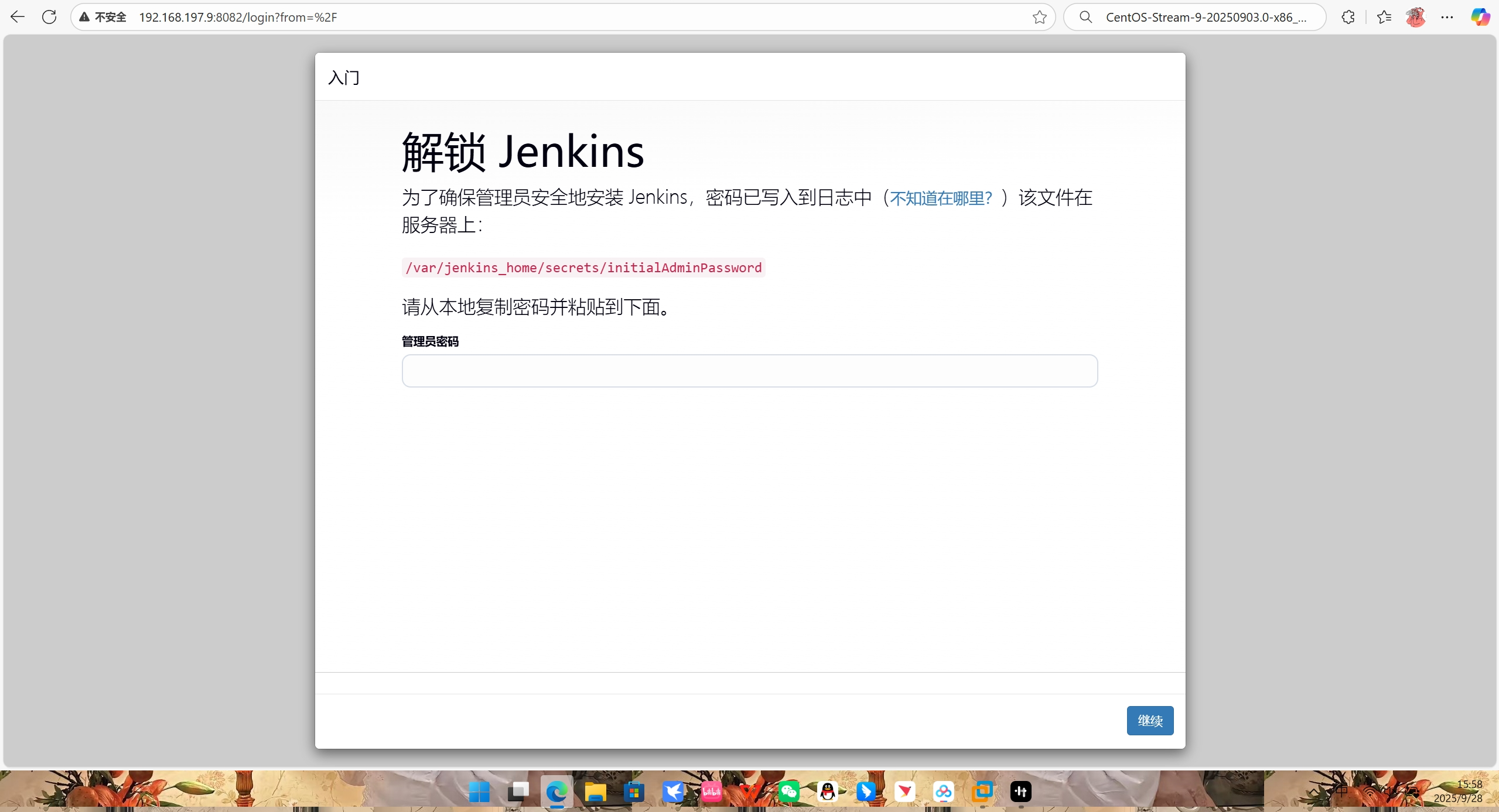Open the white red-bird app on taskbar
This screenshot has height=812, width=1499.
(x=904, y=792)
